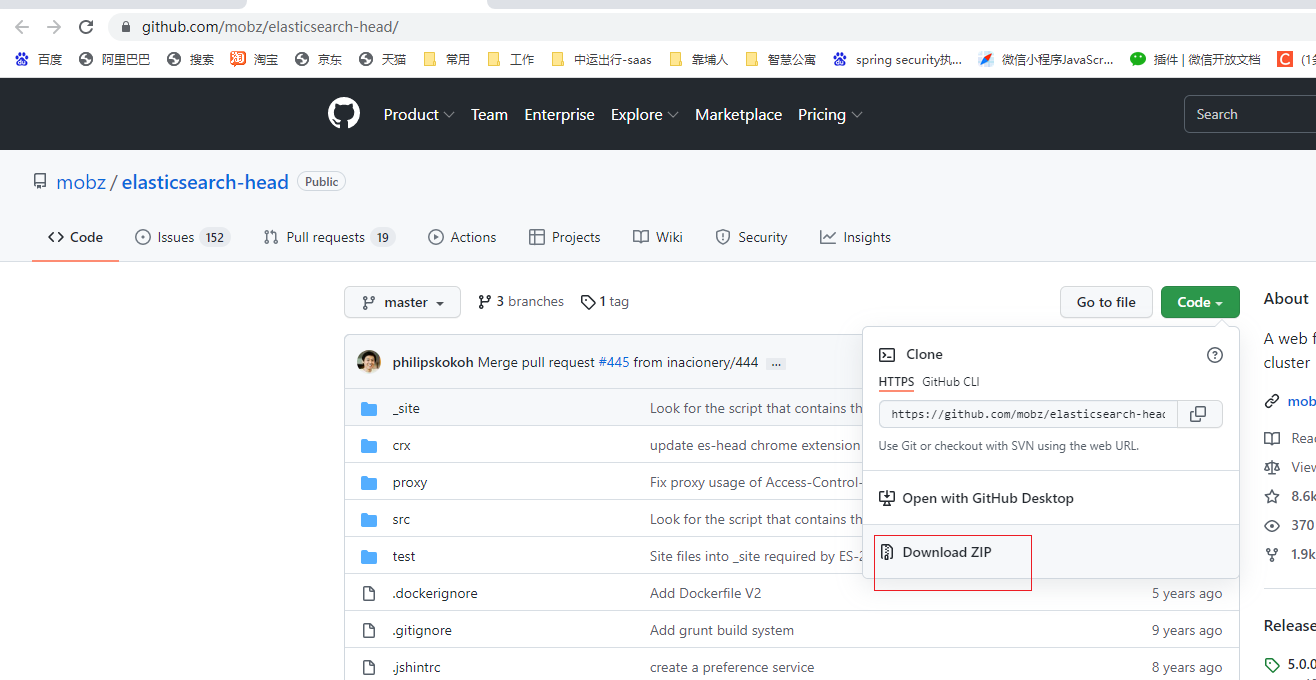1316x680 pixels.
Task: Open pull request #445 link
Action: pos(614,362)
